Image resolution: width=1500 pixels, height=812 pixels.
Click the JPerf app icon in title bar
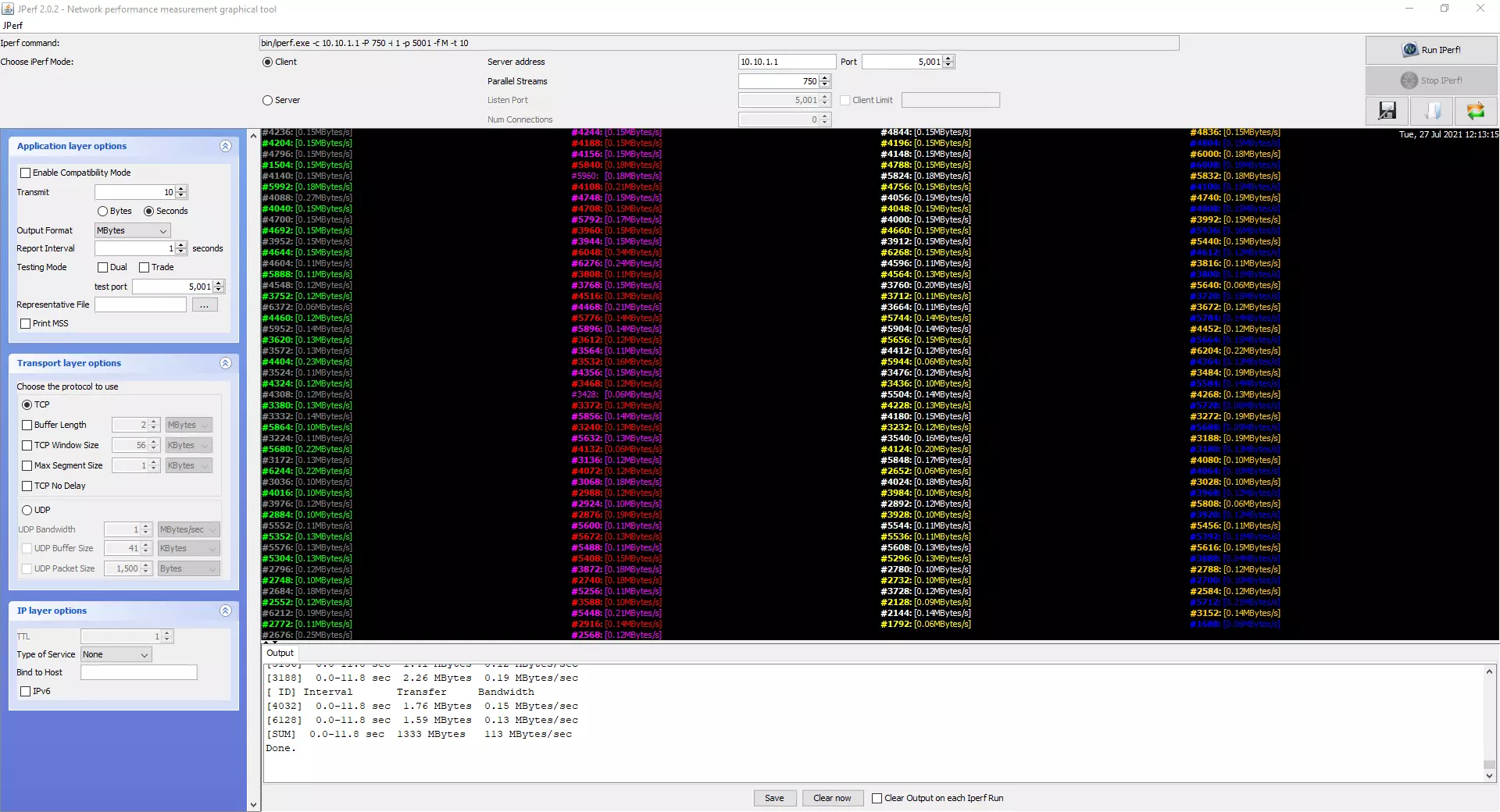(x=9, y=9)
